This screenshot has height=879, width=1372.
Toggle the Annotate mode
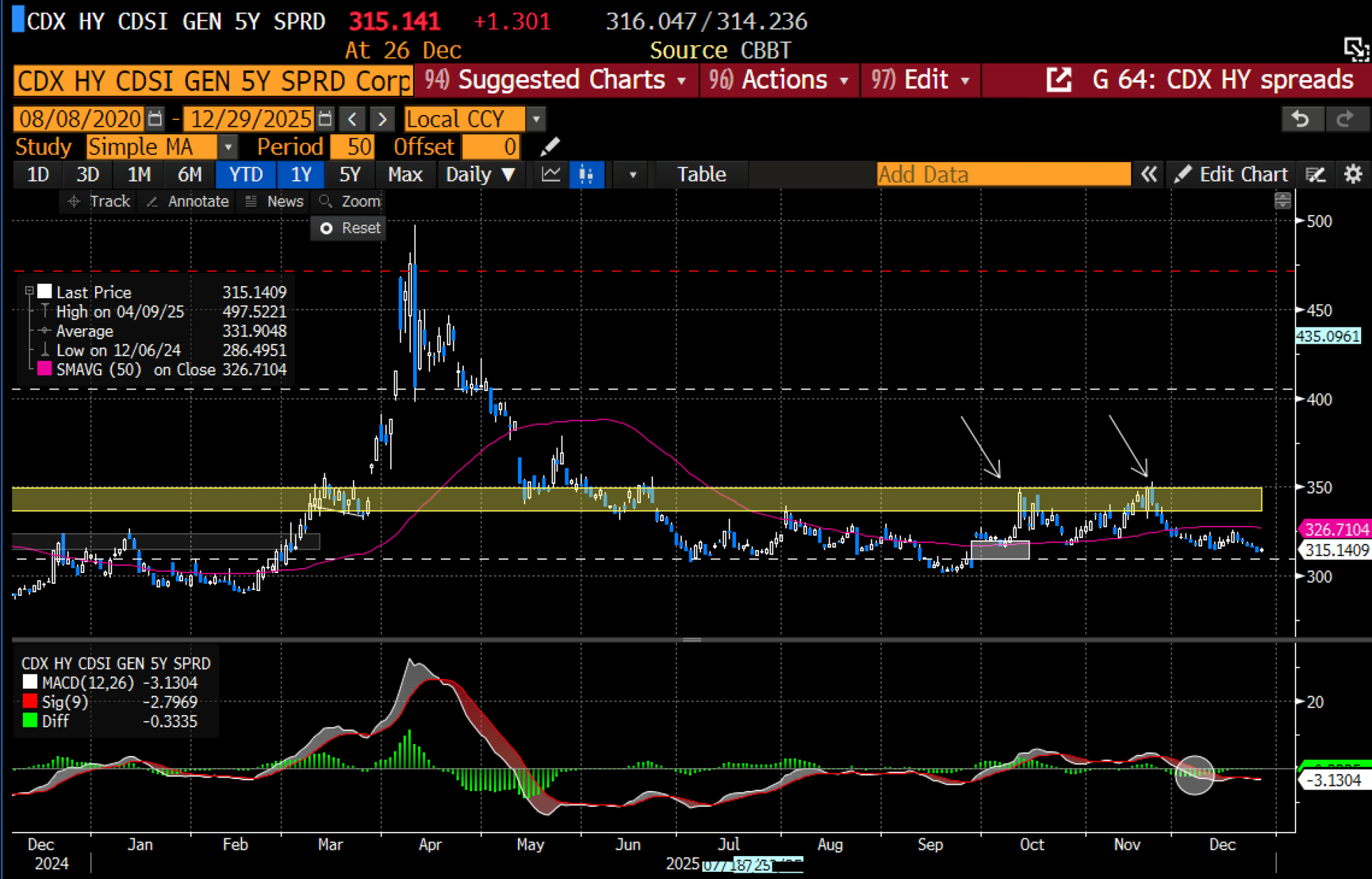pyautogui.click(x=188, y=202)
